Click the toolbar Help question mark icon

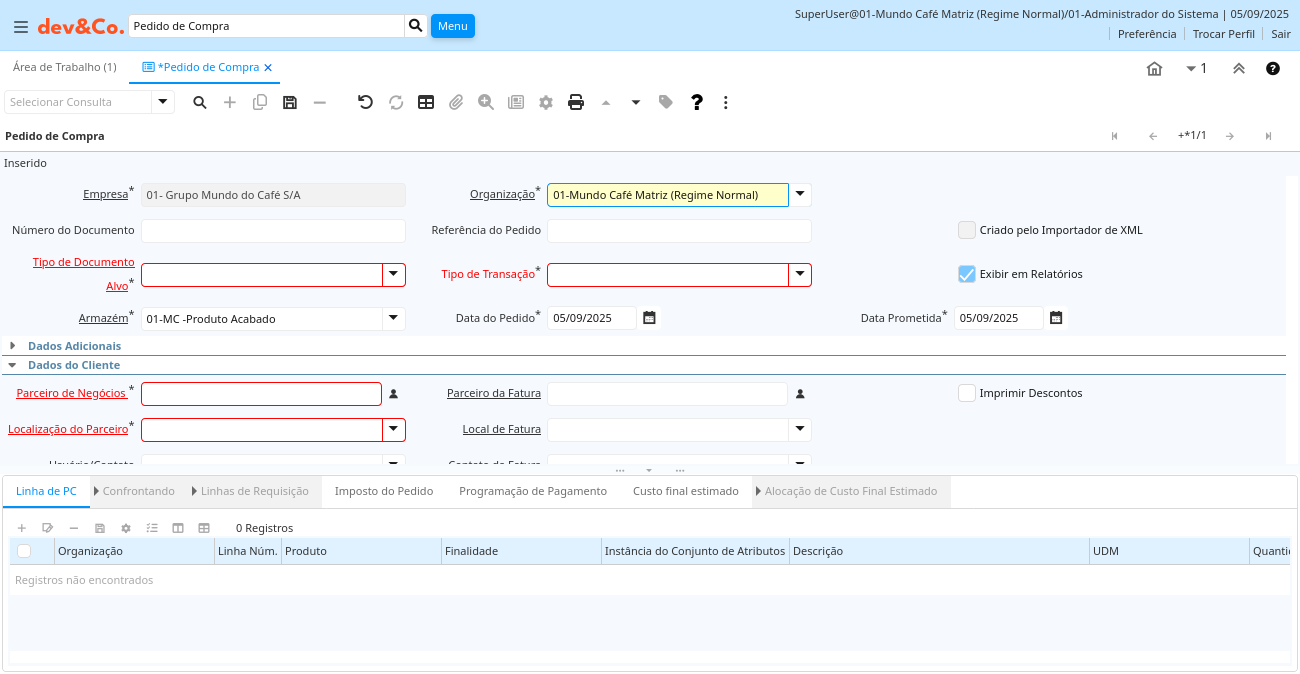tap(697, 102)
